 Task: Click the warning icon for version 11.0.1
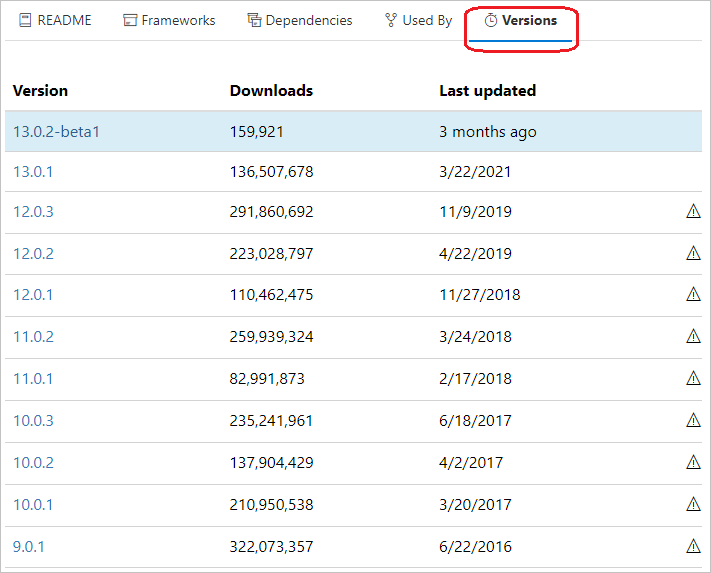(693, 378)
